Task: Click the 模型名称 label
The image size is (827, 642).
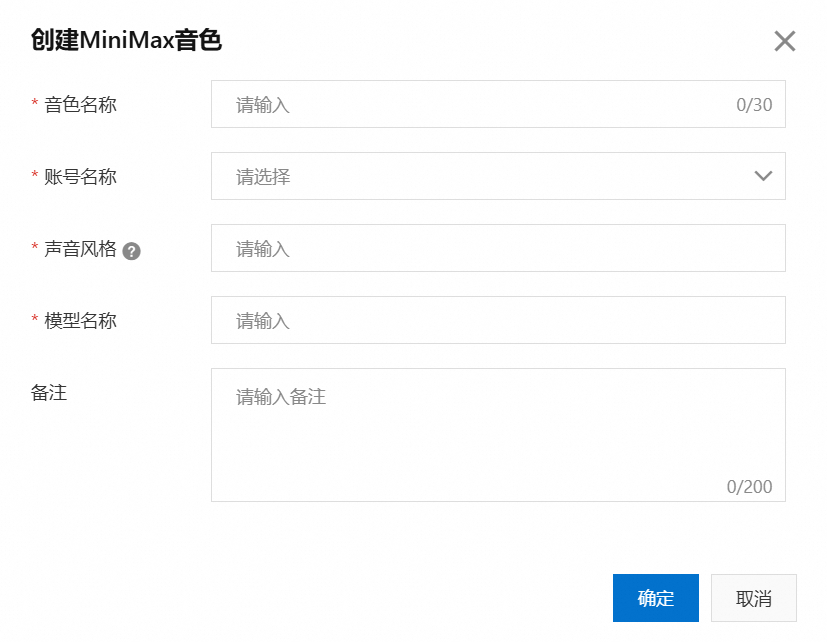Action: click(x=80, y=321)
